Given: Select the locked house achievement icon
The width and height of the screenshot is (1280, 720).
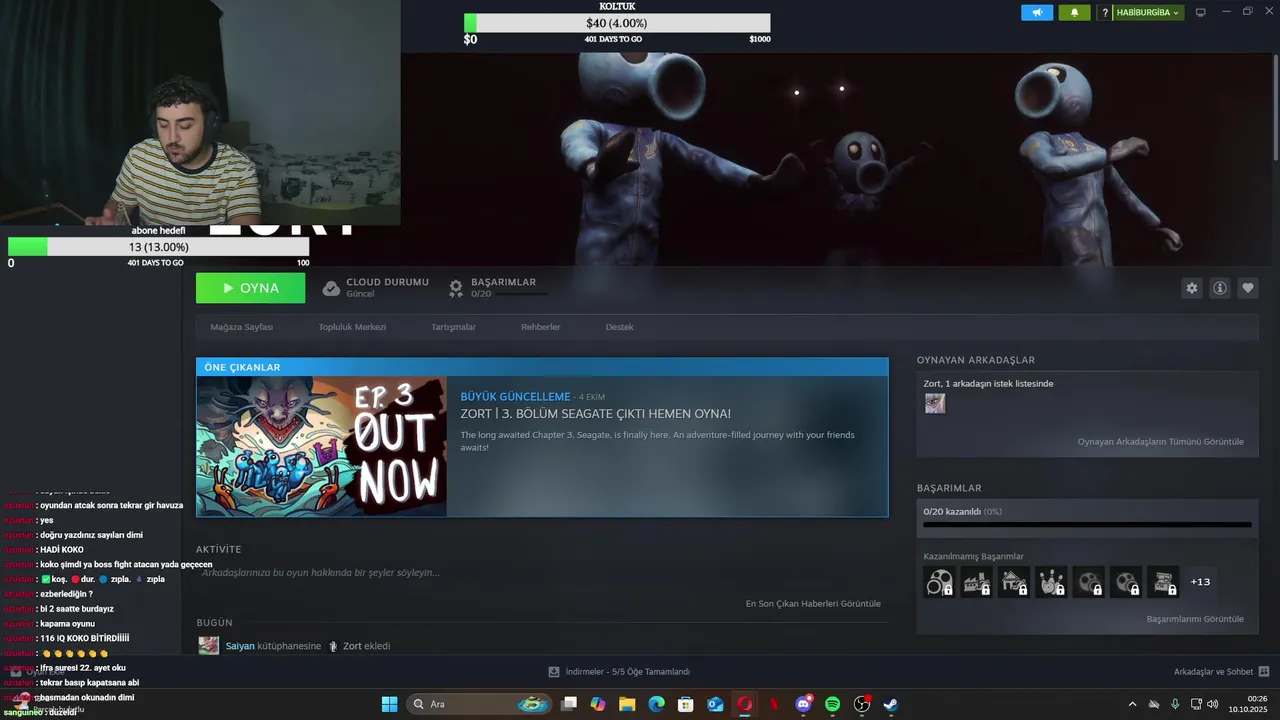Looking at the screenshot, I should point(1014,581).
